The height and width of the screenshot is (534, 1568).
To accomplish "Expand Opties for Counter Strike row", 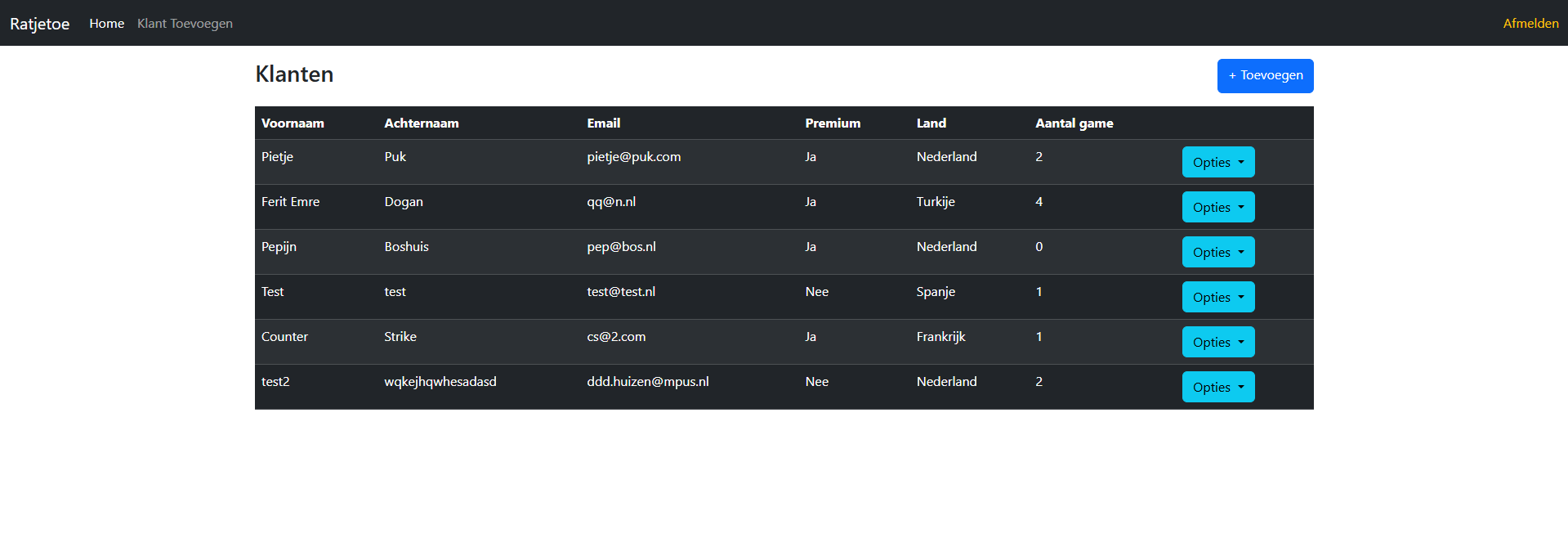I will click(1217, 342).
